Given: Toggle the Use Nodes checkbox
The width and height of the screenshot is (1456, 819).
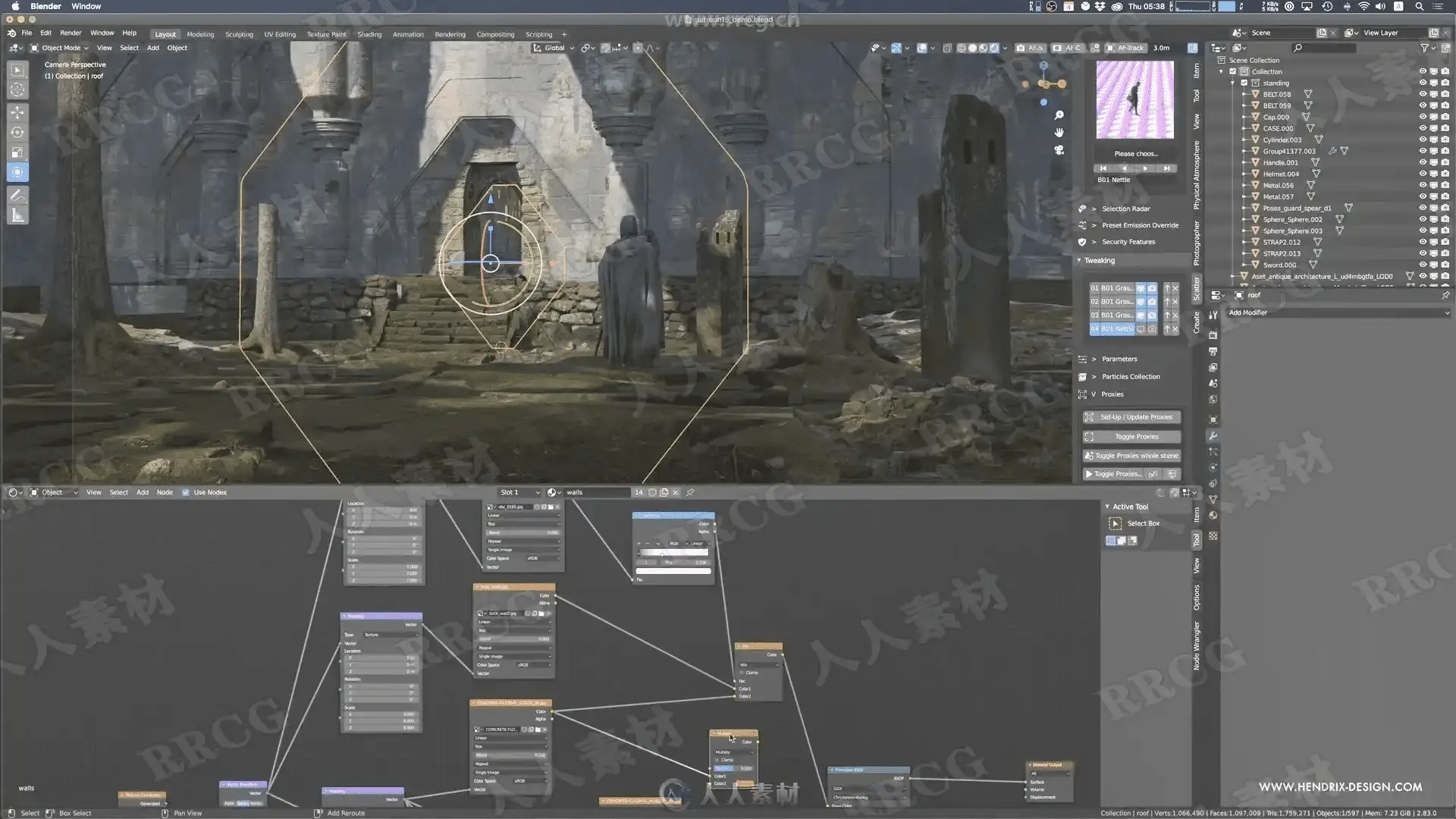Looking at the screenshot, I should click(186, 493).
